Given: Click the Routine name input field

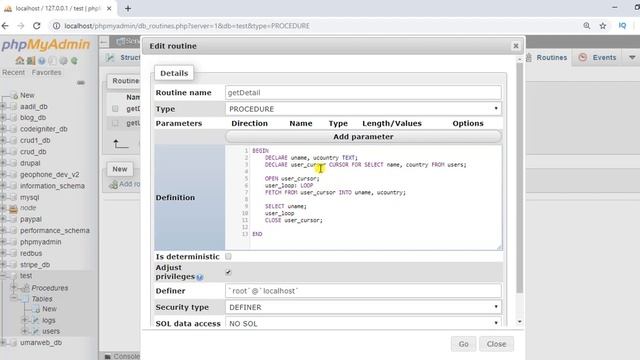Looking at the screenshot, I should pos(363,93).
